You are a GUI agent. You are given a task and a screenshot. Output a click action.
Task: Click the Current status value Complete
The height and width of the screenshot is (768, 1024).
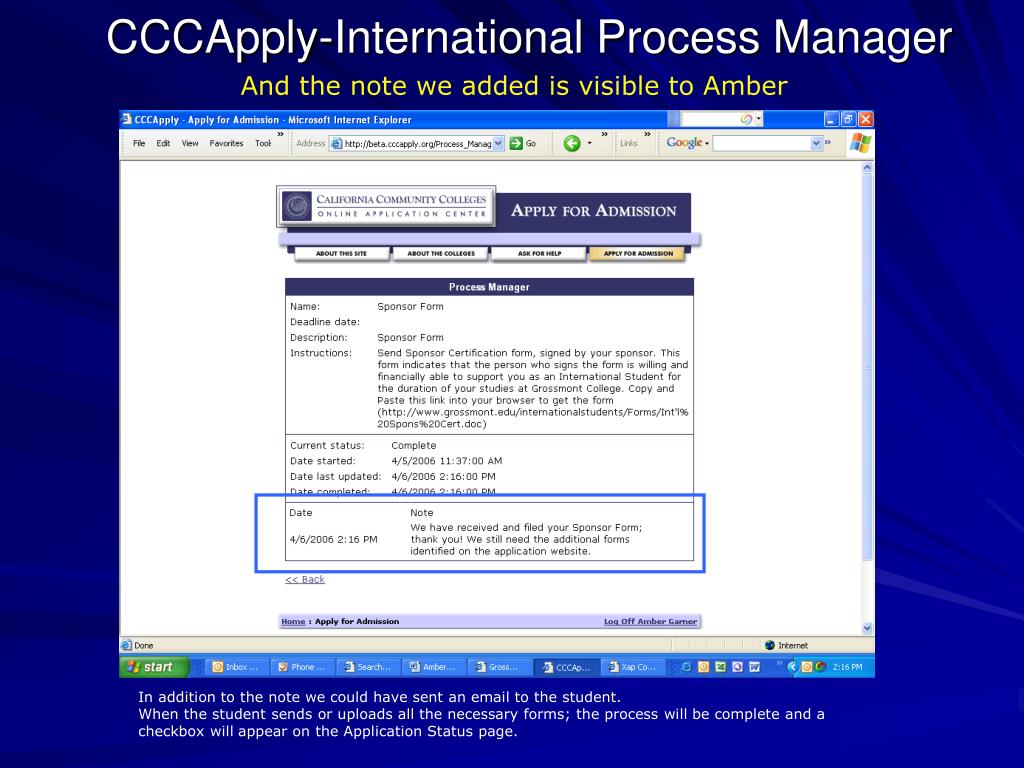tap(413, 445)
